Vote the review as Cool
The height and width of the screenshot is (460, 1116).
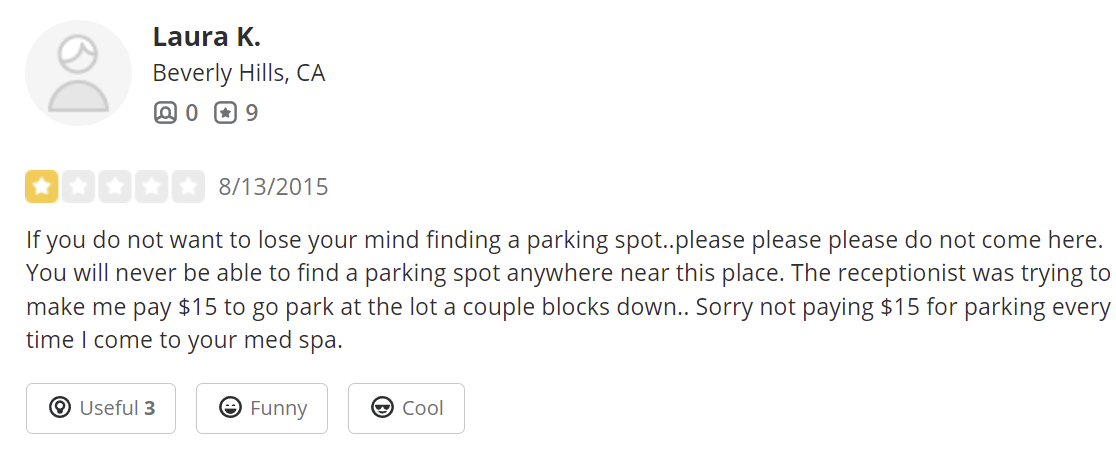tap(406, 408)
